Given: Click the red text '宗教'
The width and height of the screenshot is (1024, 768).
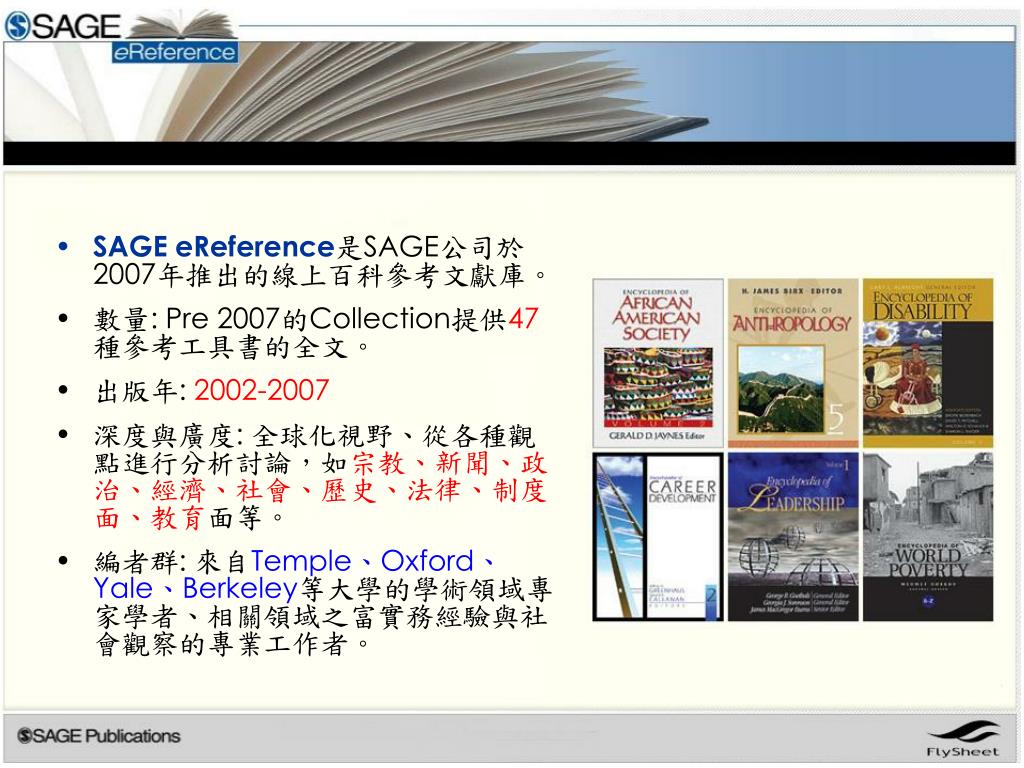Looking at the screenshot, I should (379, 463).
